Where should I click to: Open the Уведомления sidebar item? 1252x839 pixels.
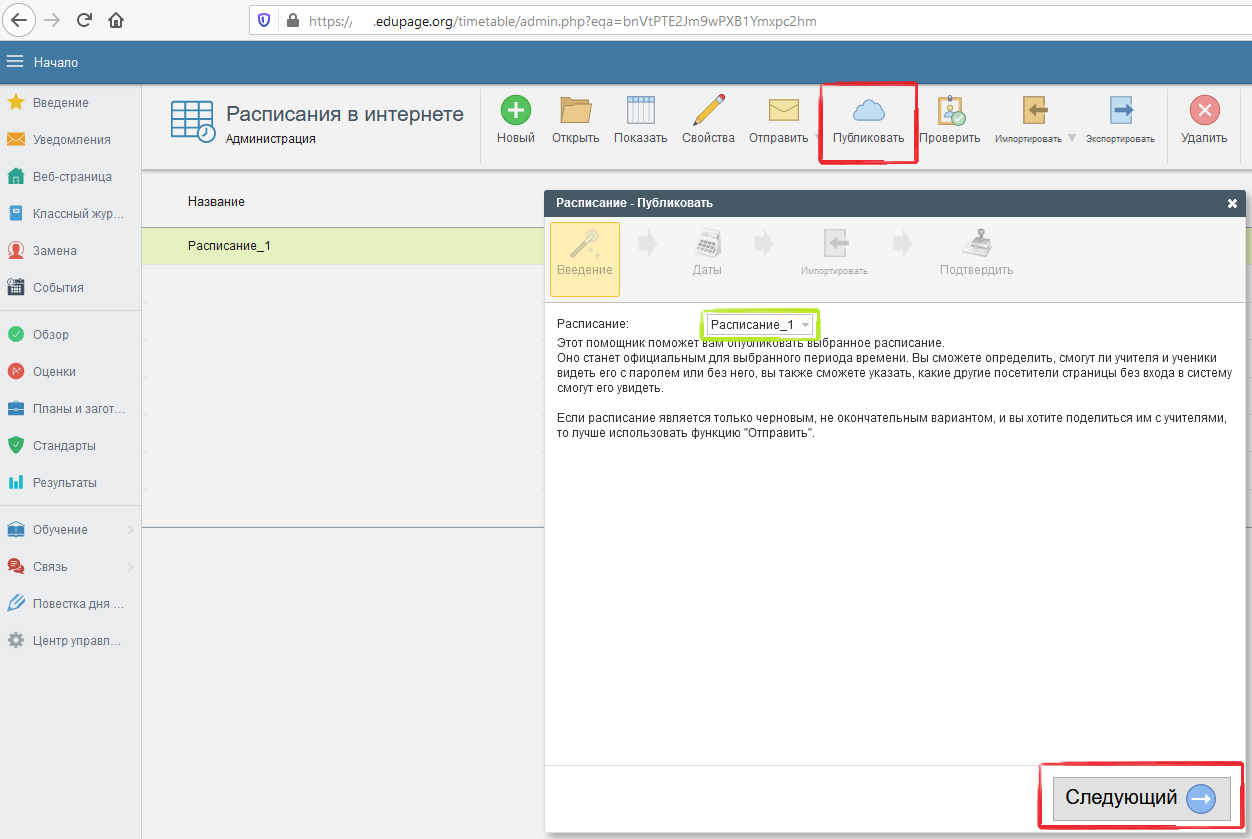click(70, 140)
